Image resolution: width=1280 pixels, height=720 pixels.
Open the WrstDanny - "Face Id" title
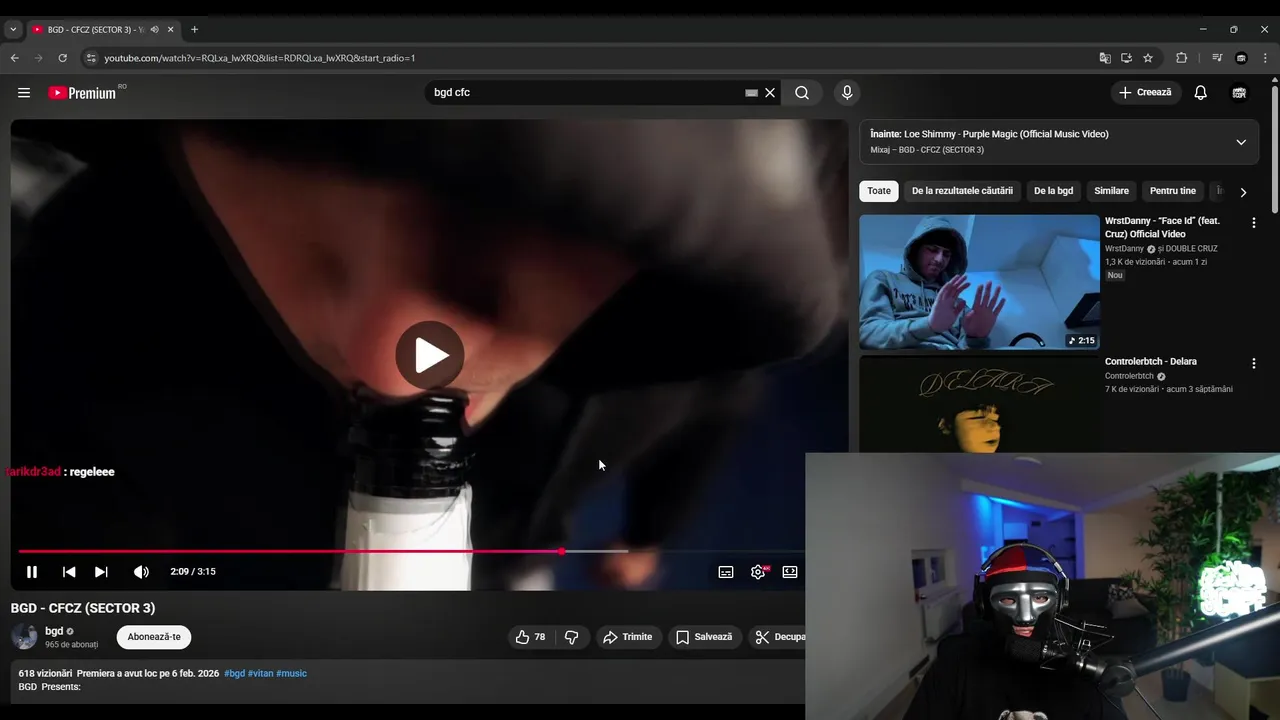pyautogui.click(x=1162, y=227)
